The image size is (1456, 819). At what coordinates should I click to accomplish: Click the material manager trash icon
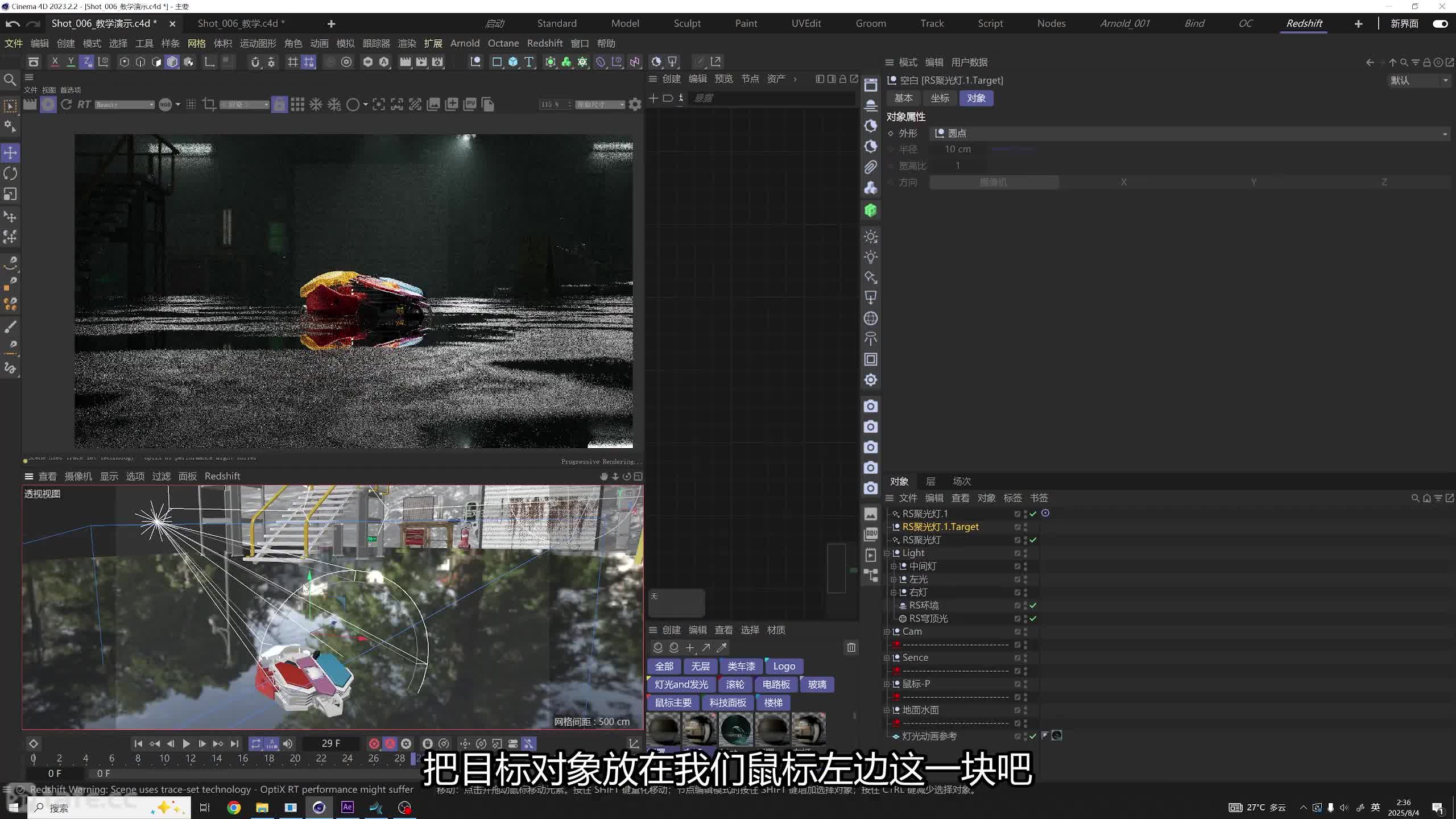(x=851, y=647)
